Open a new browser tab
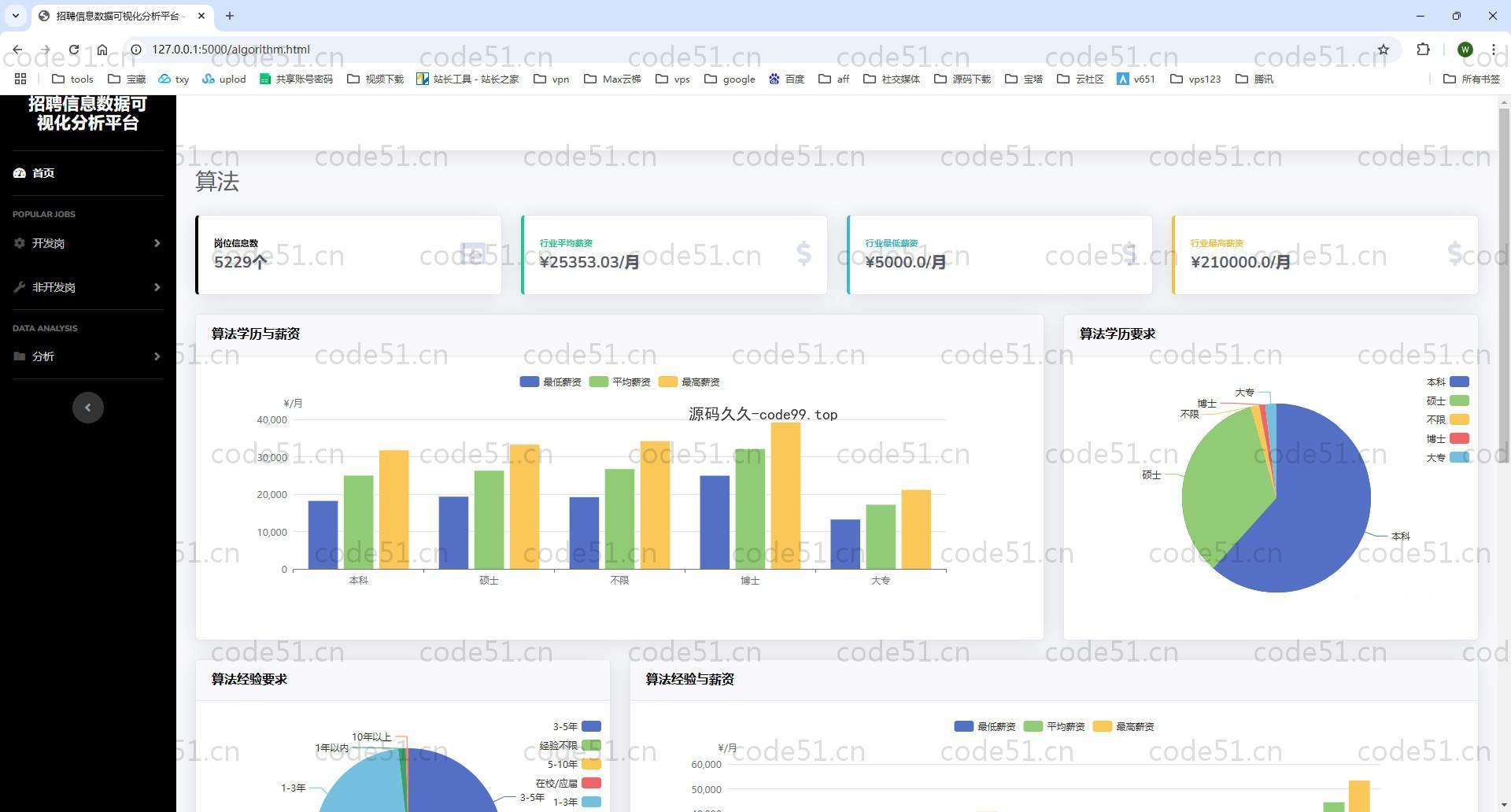Screen dimensions: 1511x812 coord(230,16)
